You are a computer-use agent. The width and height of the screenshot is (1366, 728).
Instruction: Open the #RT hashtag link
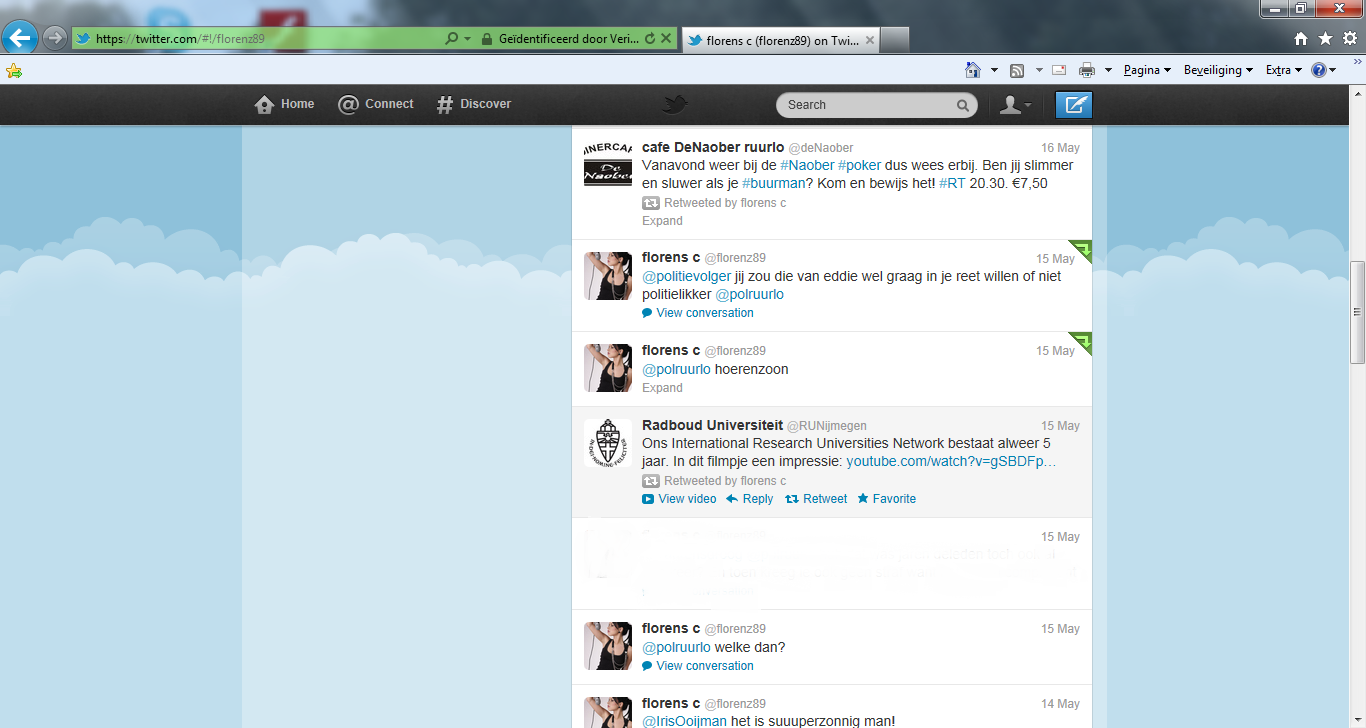[952, 183]
